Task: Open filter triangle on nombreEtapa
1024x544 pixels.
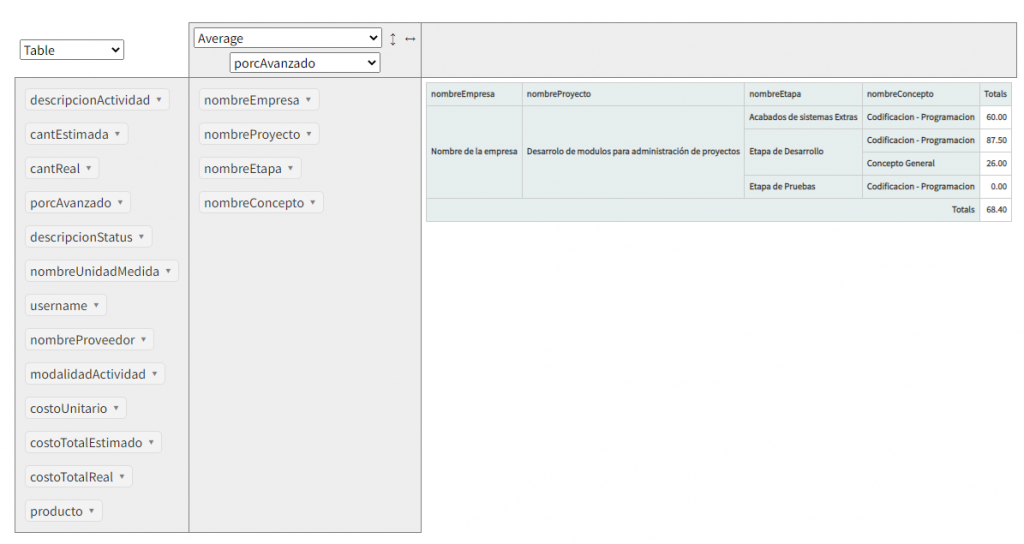Action: coord(290,168)
